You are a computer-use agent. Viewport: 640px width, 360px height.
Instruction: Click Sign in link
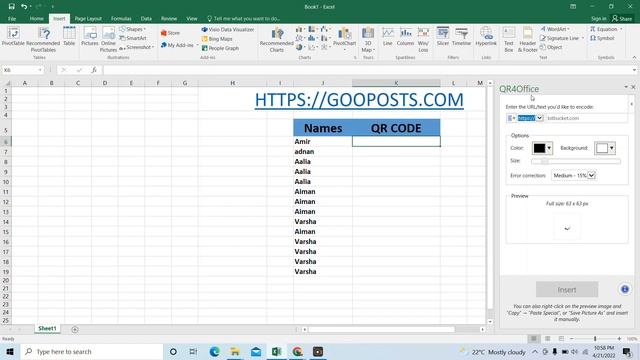click(x=598, y=18)
